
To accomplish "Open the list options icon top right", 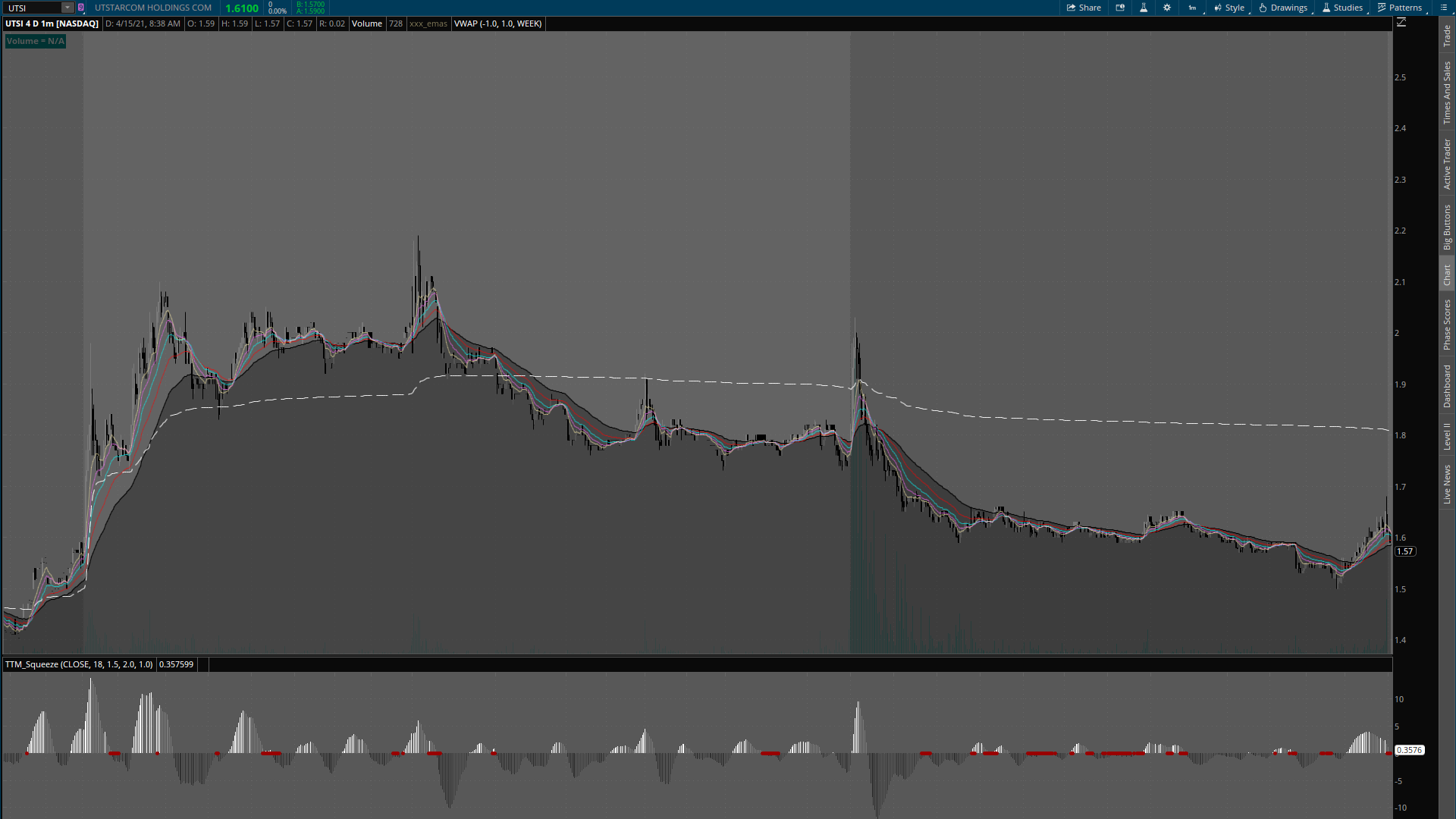I will click(1444, 8).
